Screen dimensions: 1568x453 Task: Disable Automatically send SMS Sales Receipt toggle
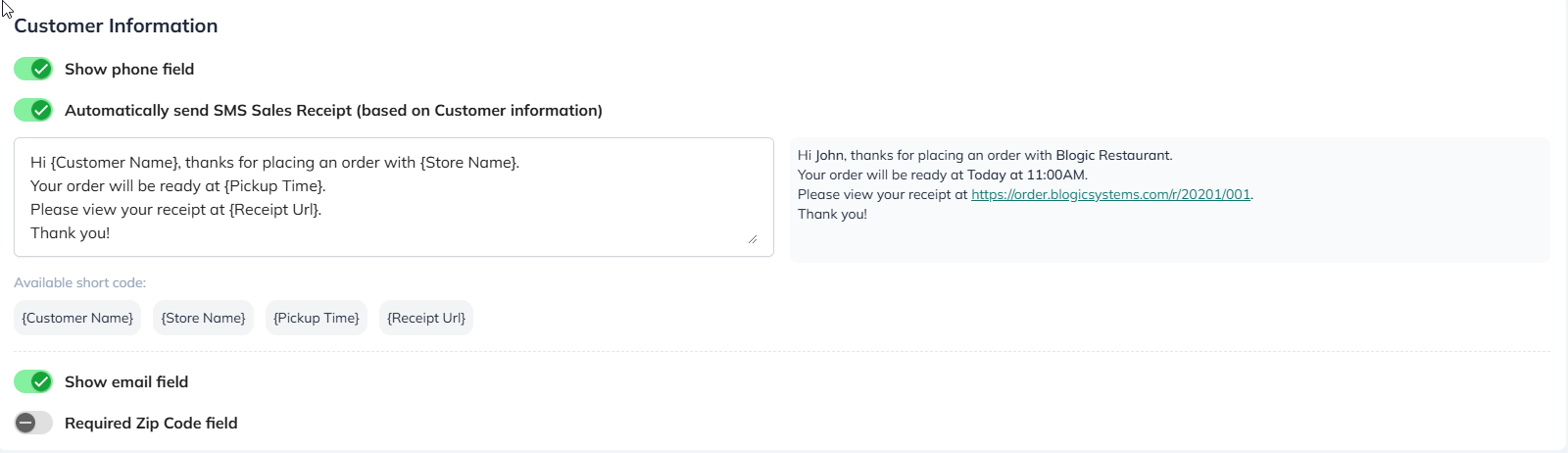point(33,110)
